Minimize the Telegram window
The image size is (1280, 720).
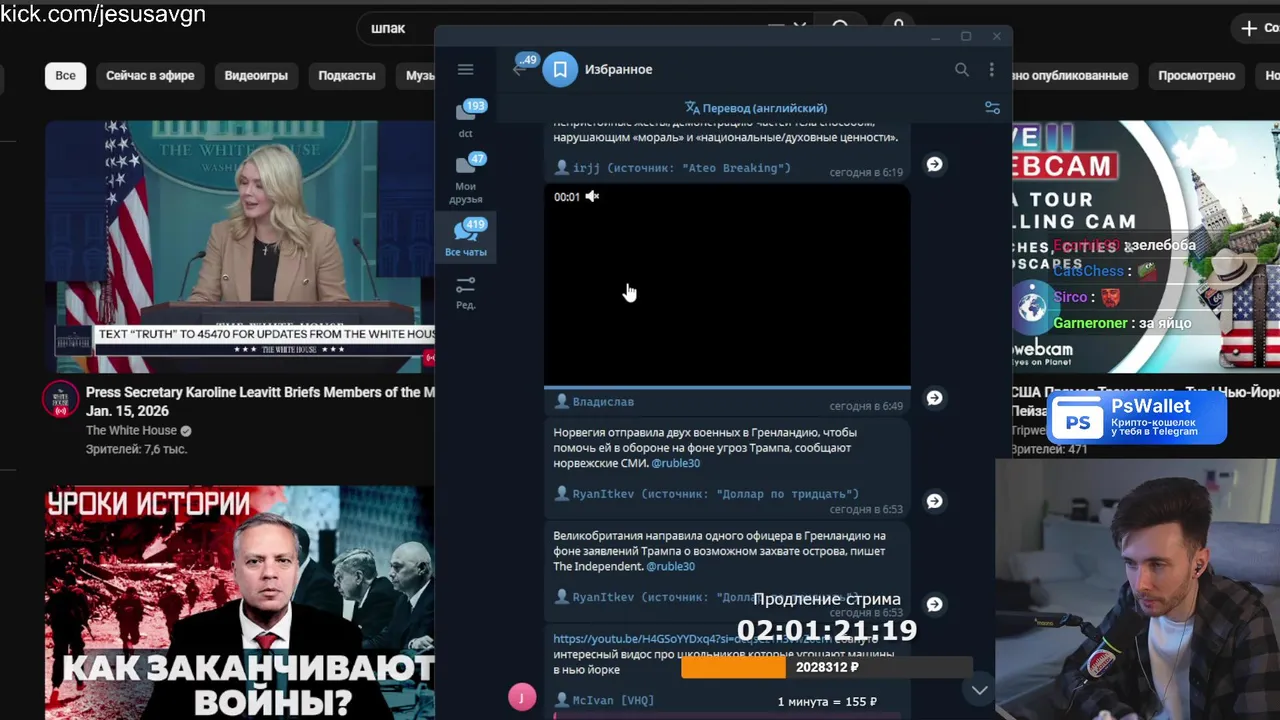tap(936, 37)
